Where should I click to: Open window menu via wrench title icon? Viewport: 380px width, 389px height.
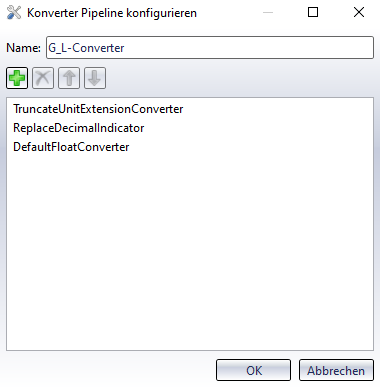[x=14, y=13]
